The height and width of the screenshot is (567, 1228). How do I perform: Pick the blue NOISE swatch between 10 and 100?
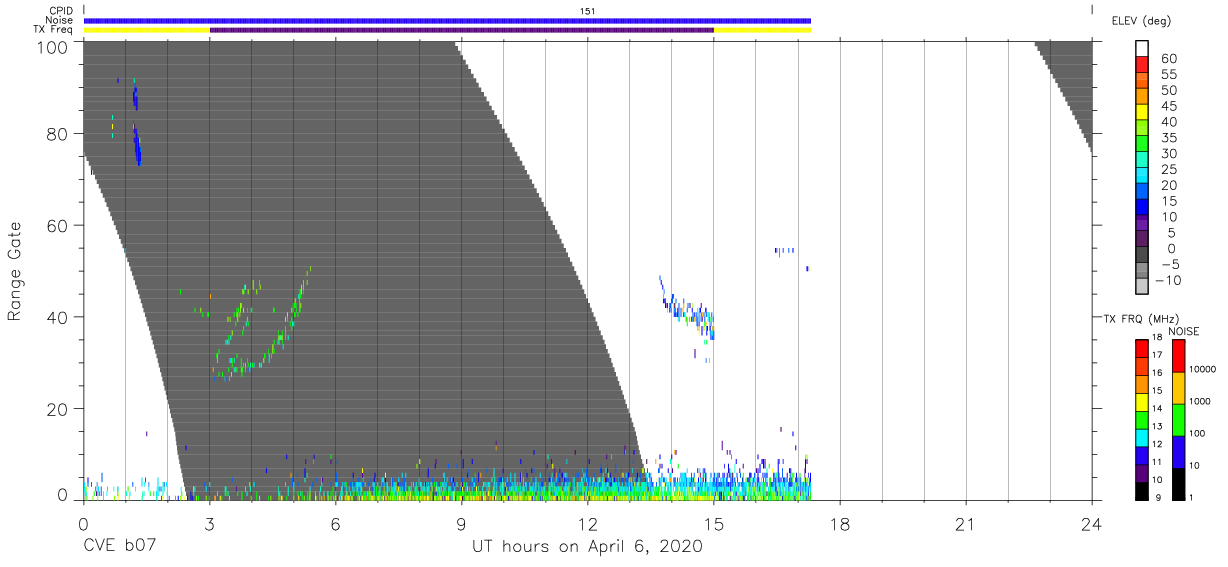[x=1179, y=451]
